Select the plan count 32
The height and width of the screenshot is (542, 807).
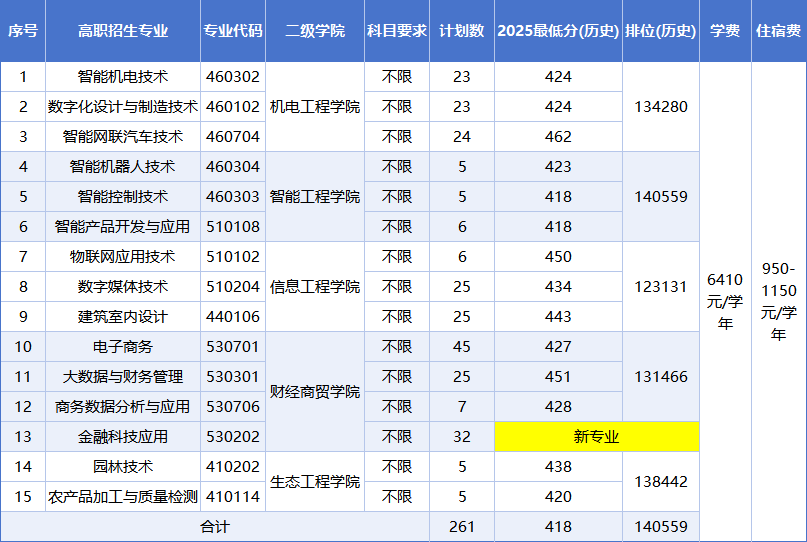click(462, 436)
